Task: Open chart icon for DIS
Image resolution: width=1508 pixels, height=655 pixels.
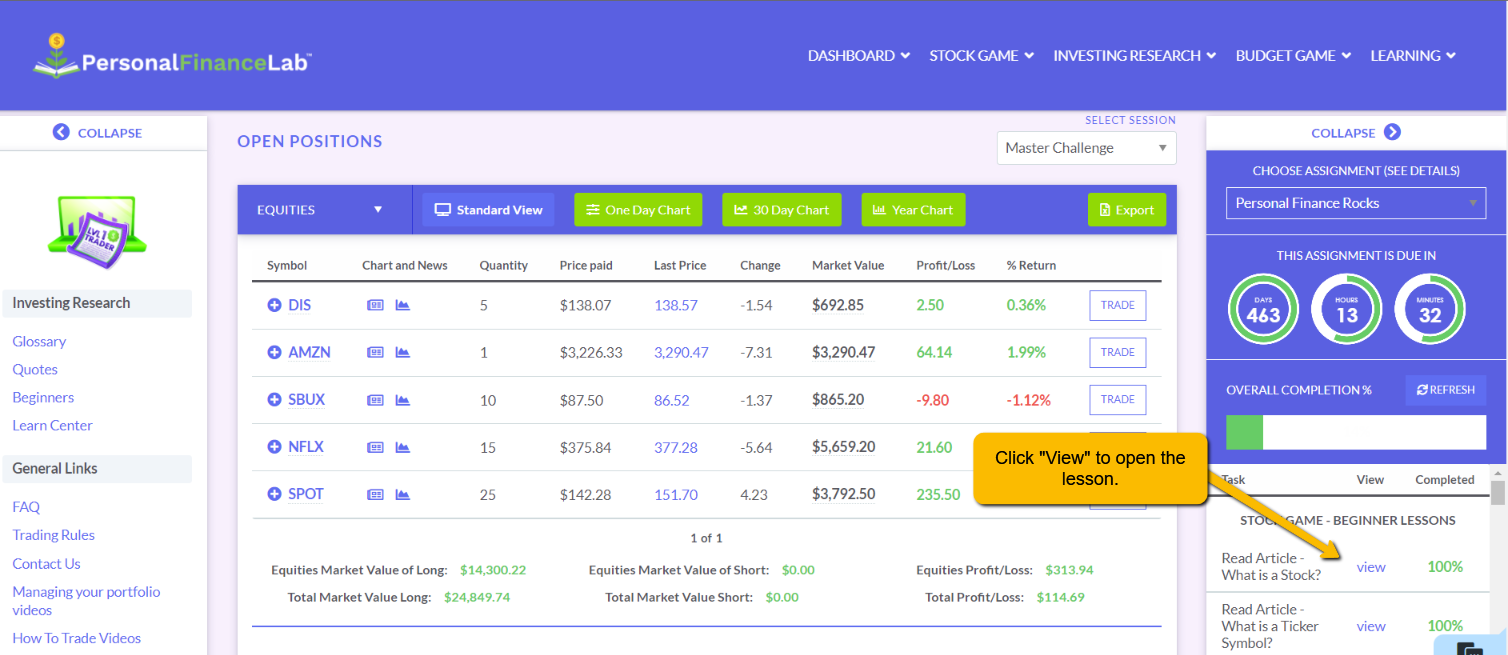Action: [403, 305]
